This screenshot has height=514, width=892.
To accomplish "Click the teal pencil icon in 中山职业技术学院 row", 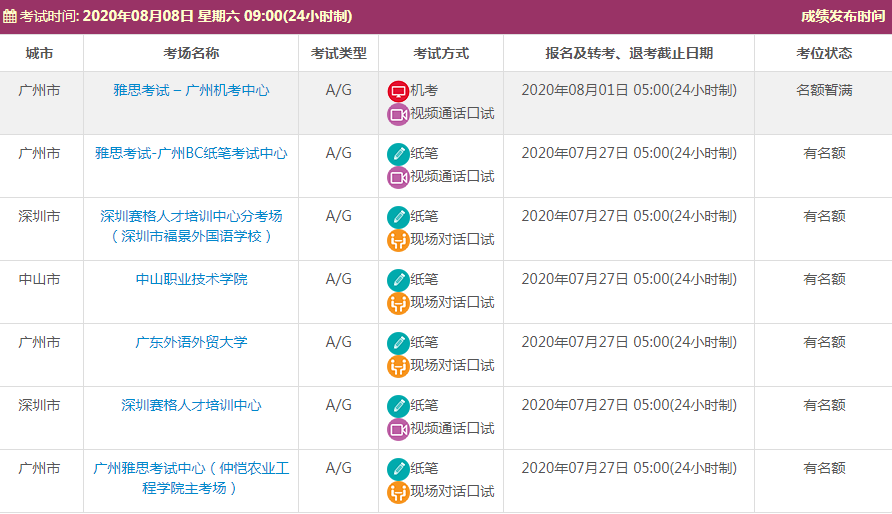I will tap(398, 280).
